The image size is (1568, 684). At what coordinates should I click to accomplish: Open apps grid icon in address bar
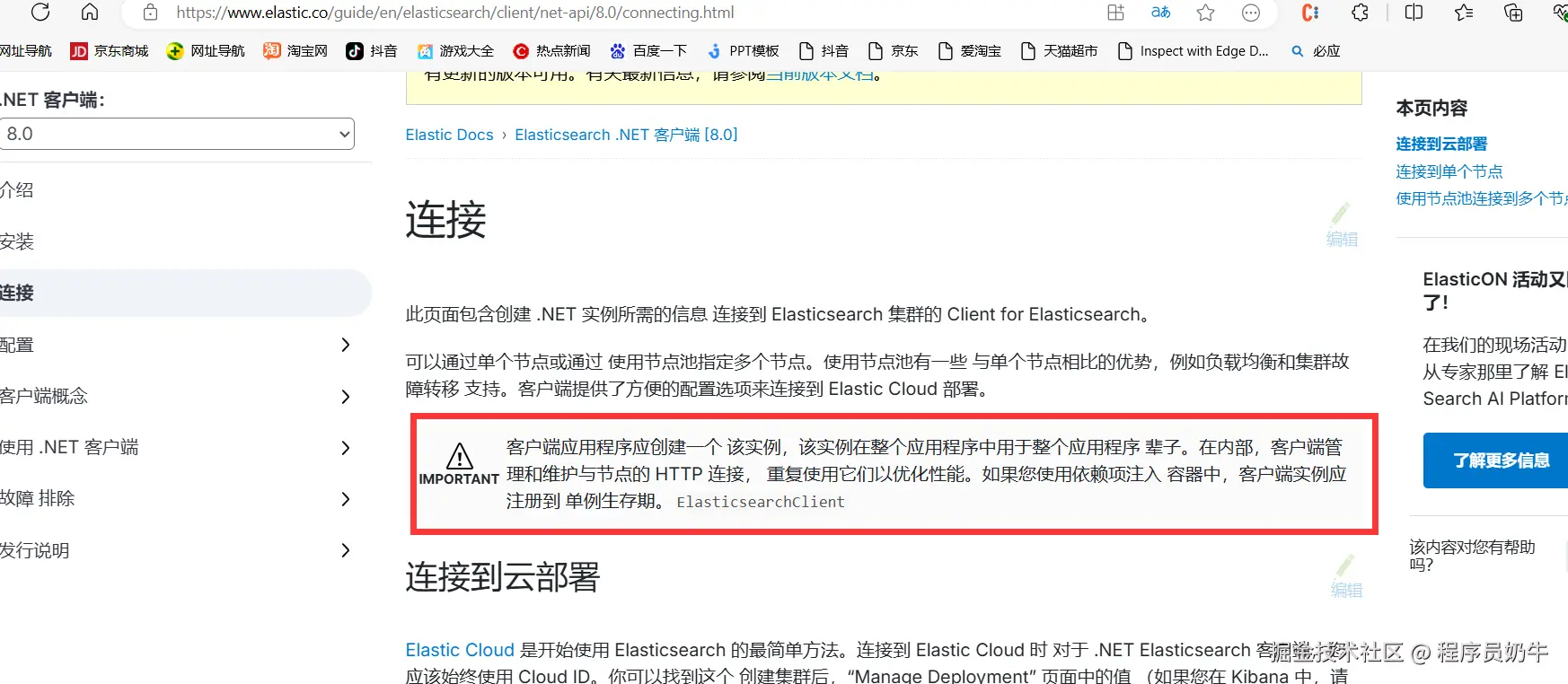point(1115,13)
